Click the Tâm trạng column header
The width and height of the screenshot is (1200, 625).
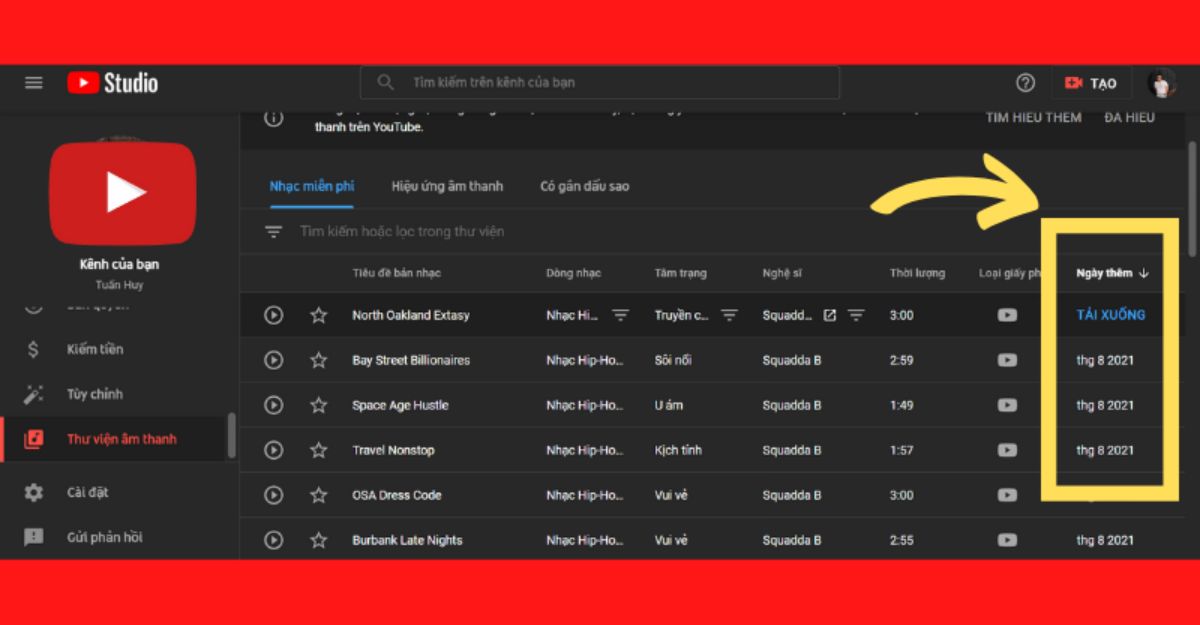(x=681, y=273)
